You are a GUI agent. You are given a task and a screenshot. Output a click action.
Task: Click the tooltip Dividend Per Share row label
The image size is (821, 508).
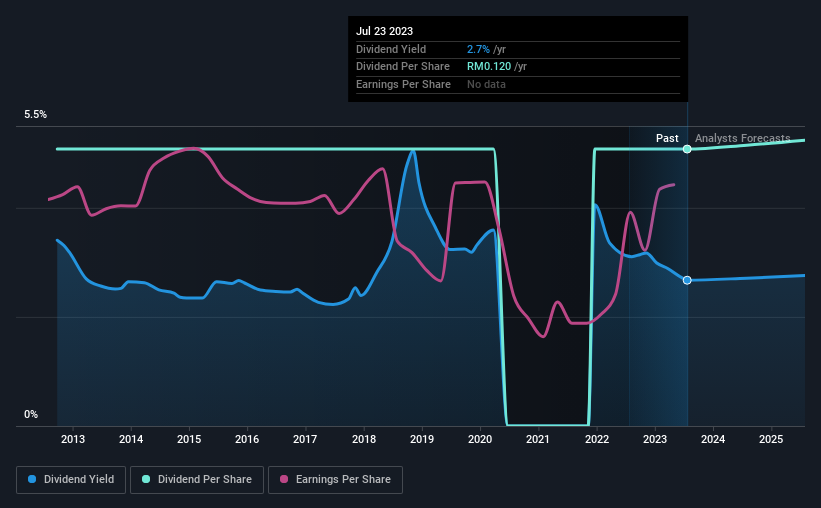click(x=403, y=67)
